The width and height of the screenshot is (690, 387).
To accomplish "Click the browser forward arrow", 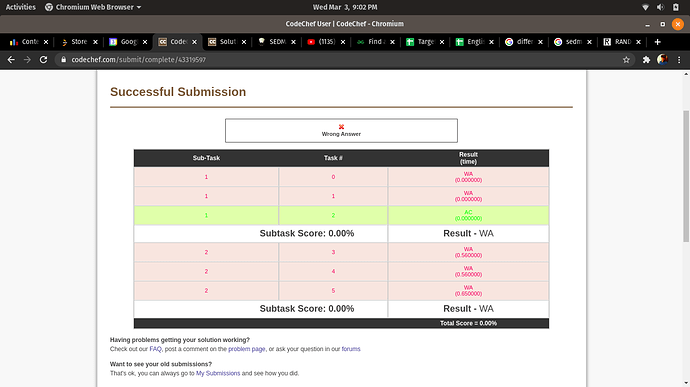I will (x=27, y=59).
